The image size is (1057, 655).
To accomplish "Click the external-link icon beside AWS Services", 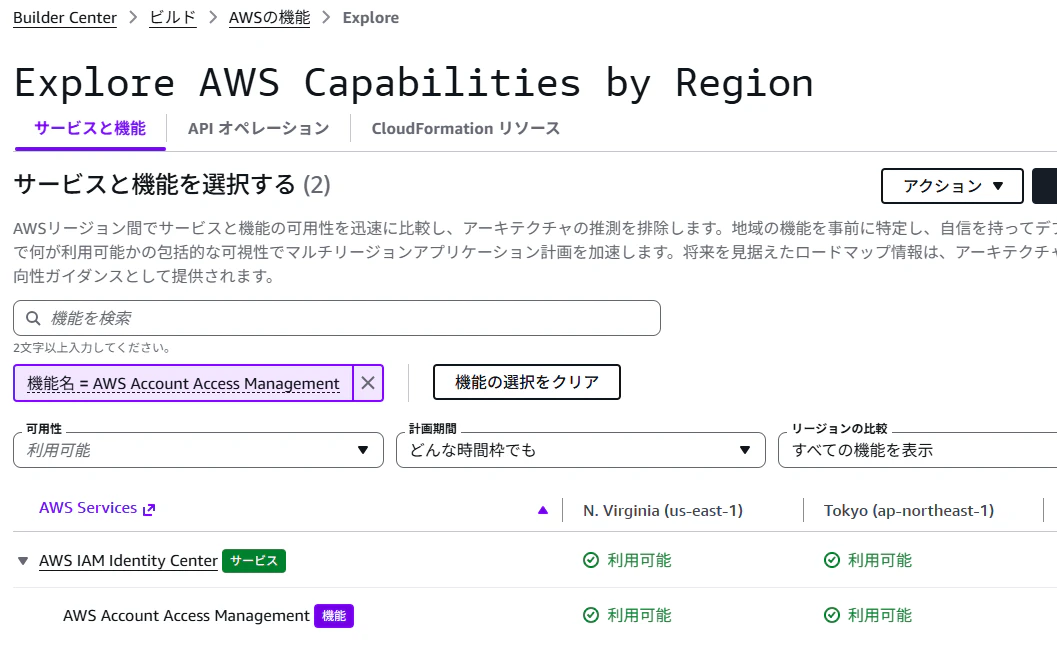I will pos(149,509).
